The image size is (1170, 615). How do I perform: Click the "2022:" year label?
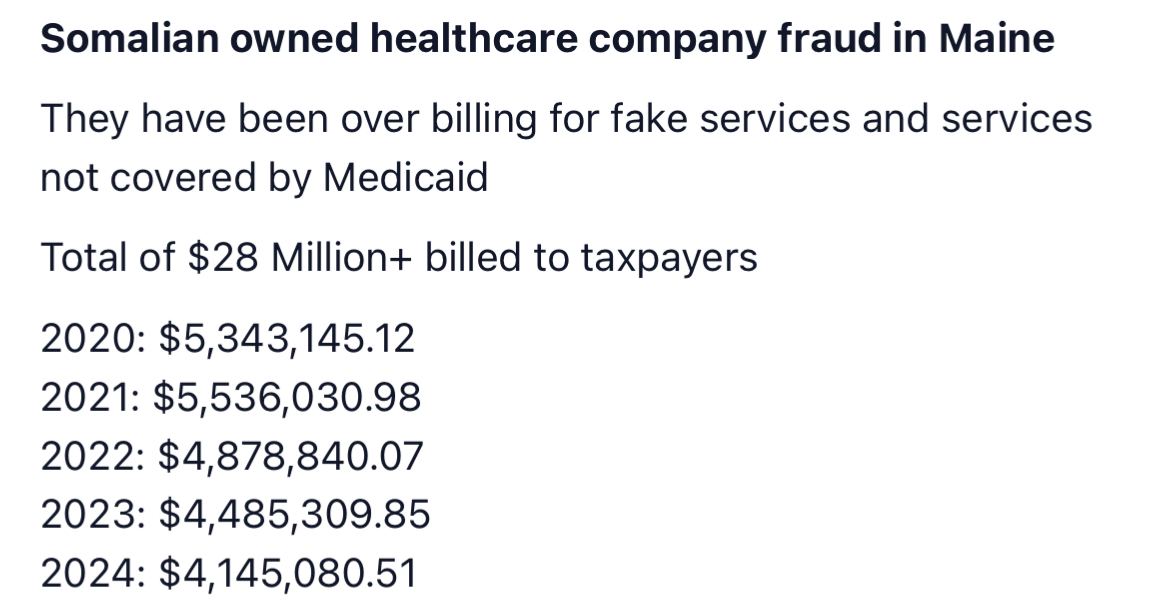coord(90,457)
